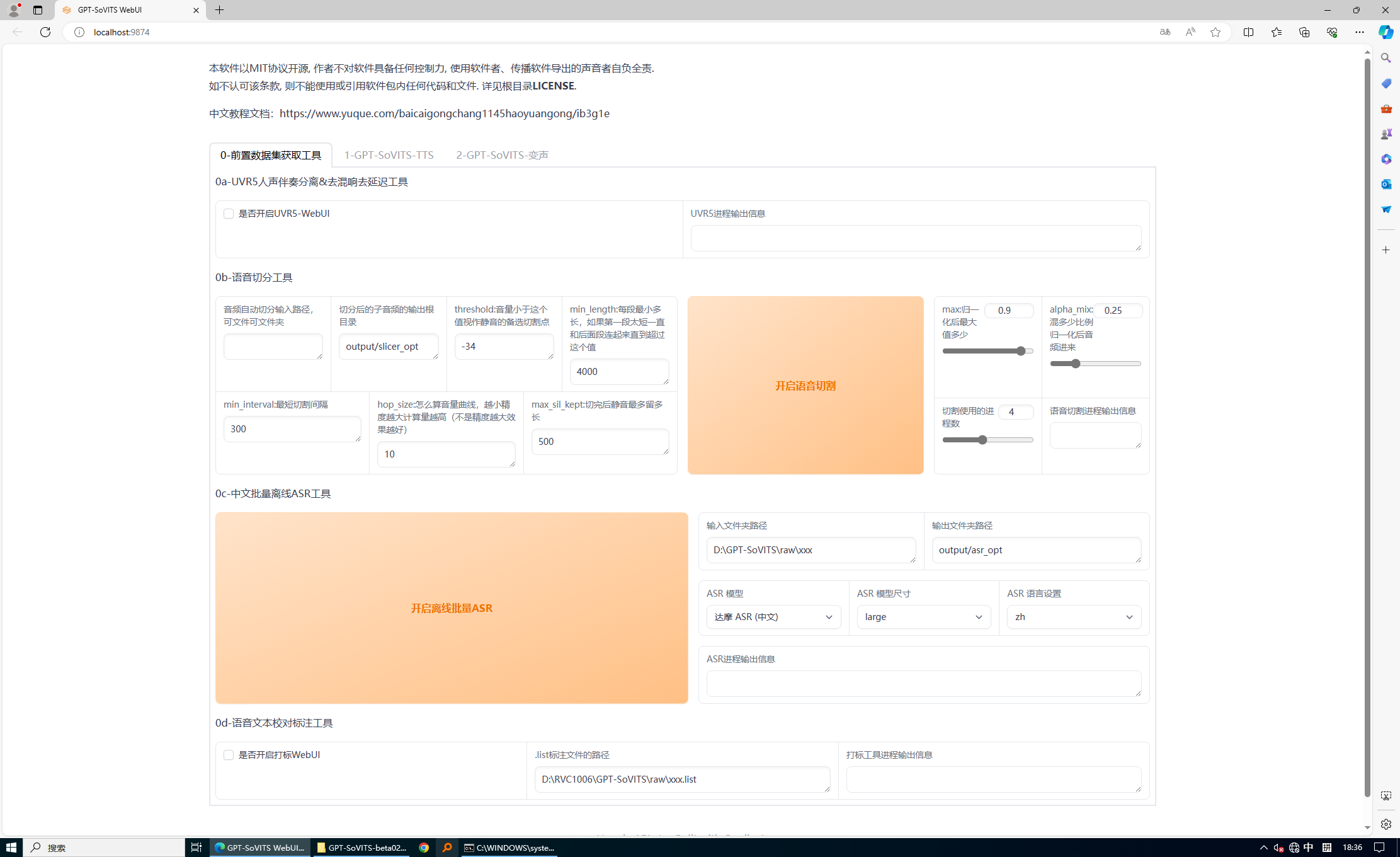Open Edge Favorites star icon
1400x857 pixels.
1276,32
